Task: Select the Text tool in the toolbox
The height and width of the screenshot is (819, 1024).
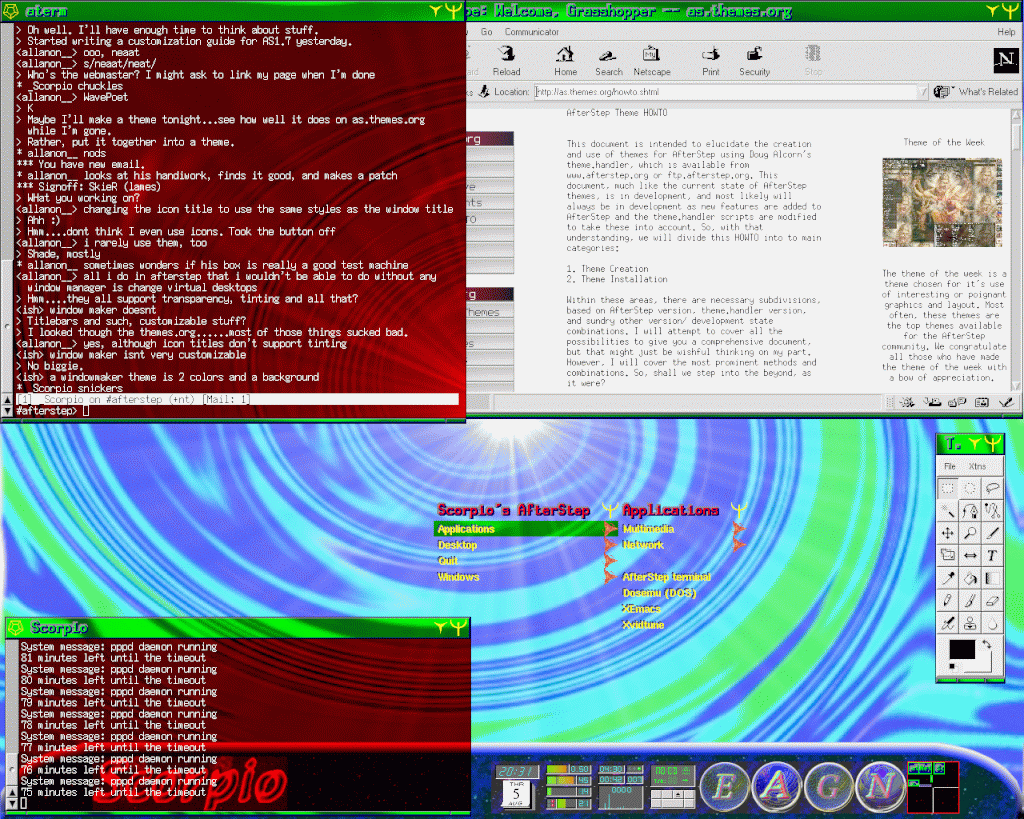Action: pyautogui.click(x=992, y=555)
